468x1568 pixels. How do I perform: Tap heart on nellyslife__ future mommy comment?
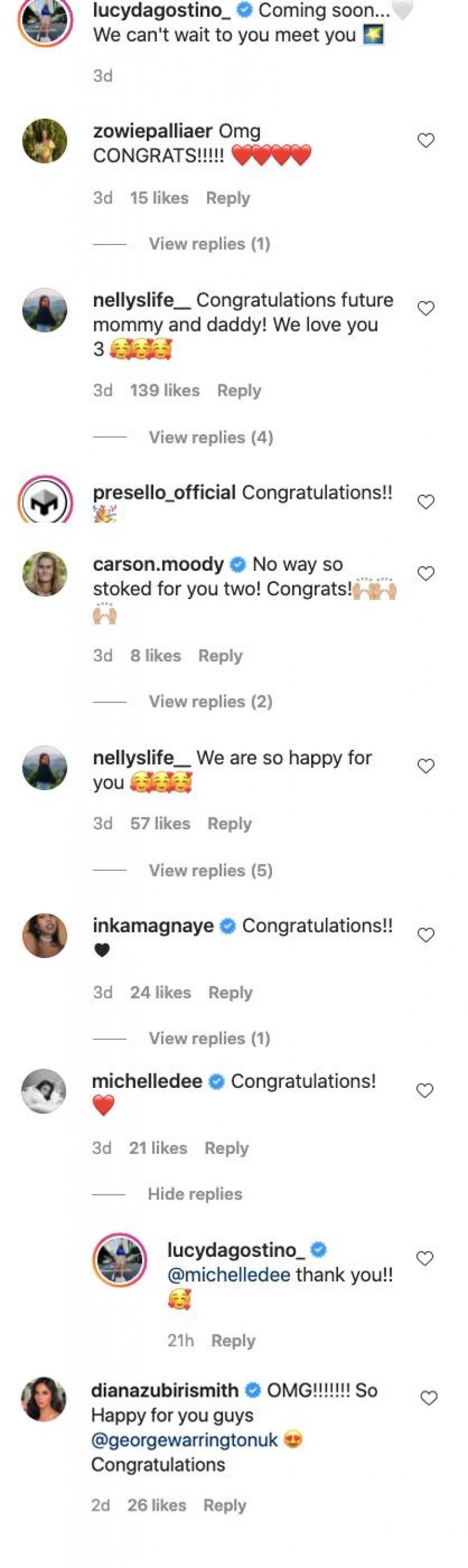[x=425, y=309]
